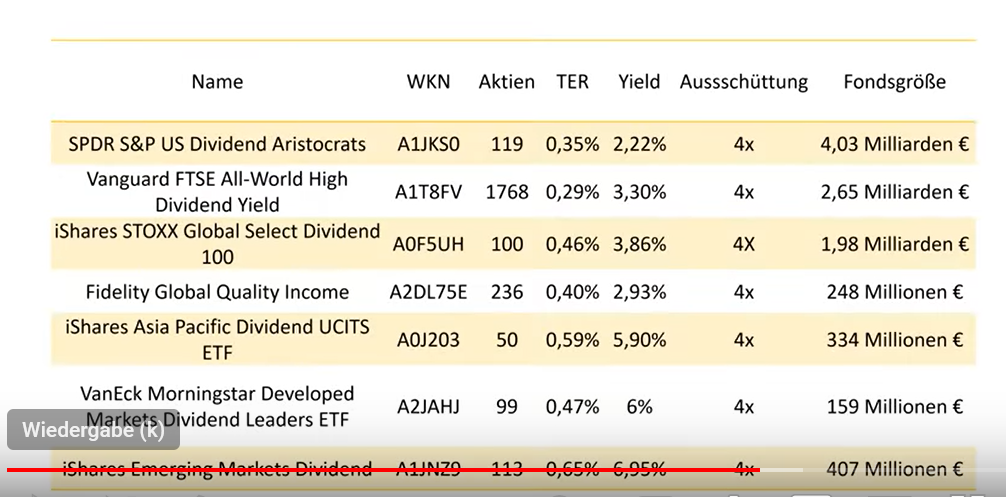Select the TER value '0,35%'

tap(572, 144)
